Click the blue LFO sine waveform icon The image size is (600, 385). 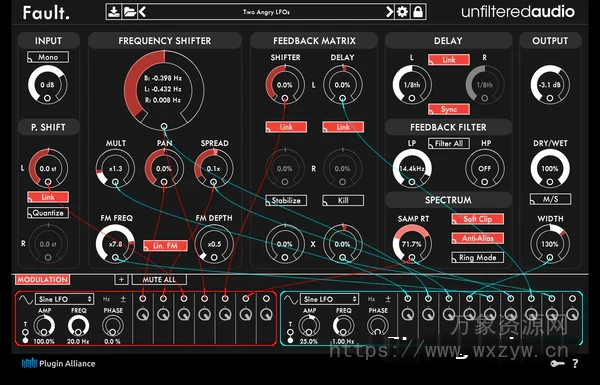click(x=291, y=299)
